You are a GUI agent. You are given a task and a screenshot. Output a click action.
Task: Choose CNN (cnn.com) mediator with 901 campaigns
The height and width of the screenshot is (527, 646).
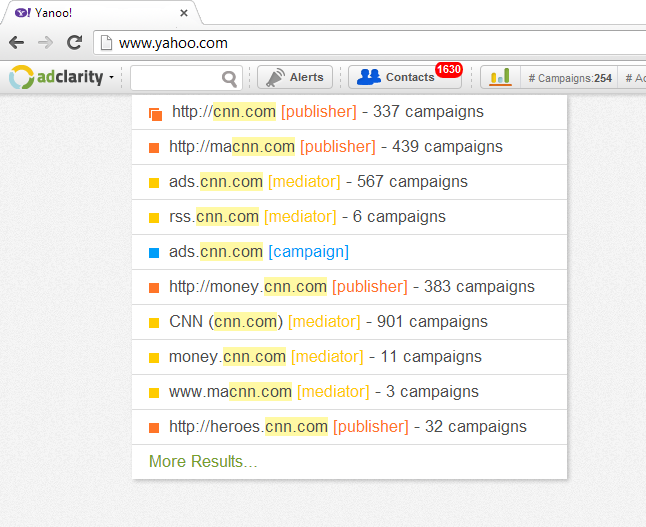pos(349,322)
